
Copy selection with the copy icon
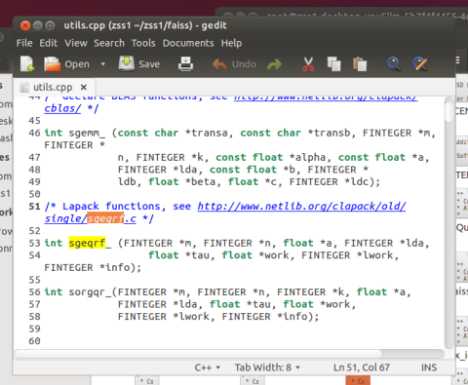334,64
